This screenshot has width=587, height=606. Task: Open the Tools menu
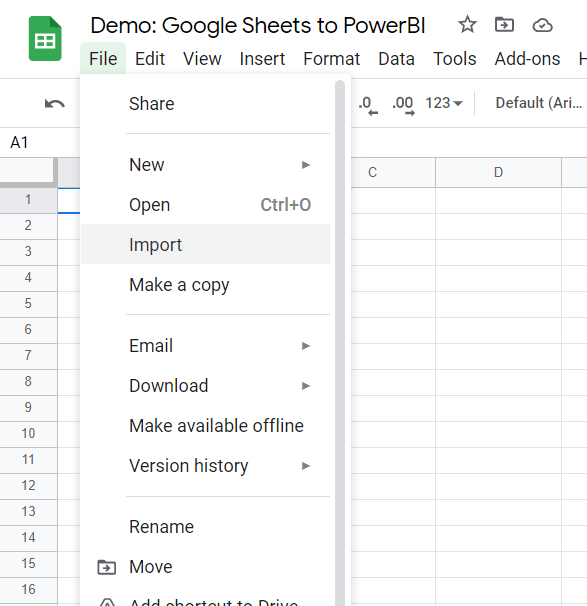pos(454,59)
